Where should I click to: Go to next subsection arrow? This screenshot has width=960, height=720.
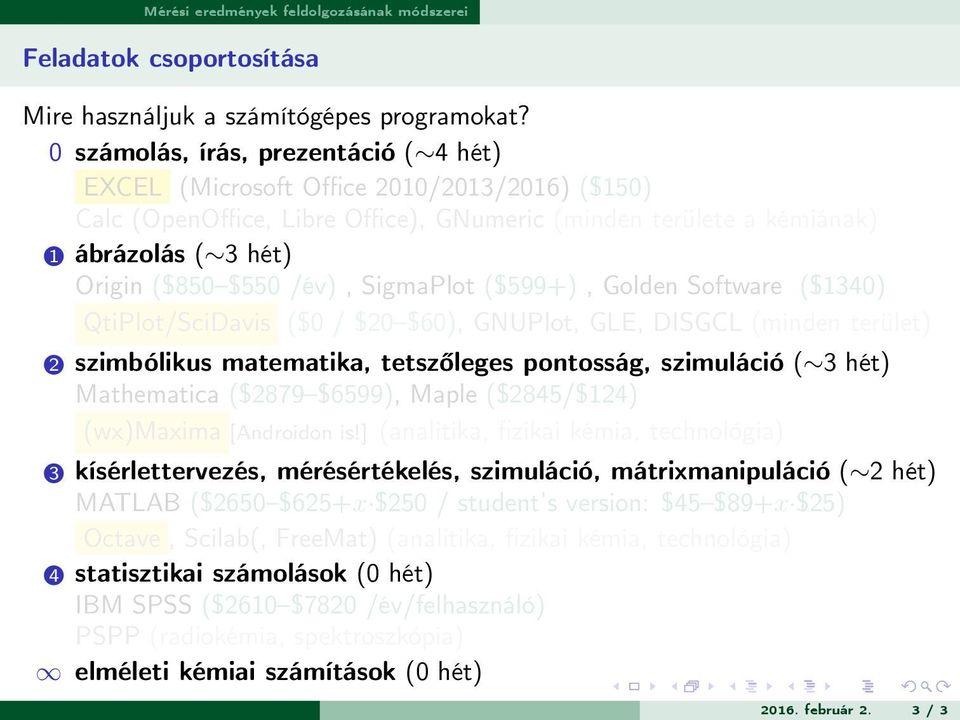click(x=769, y=686)
